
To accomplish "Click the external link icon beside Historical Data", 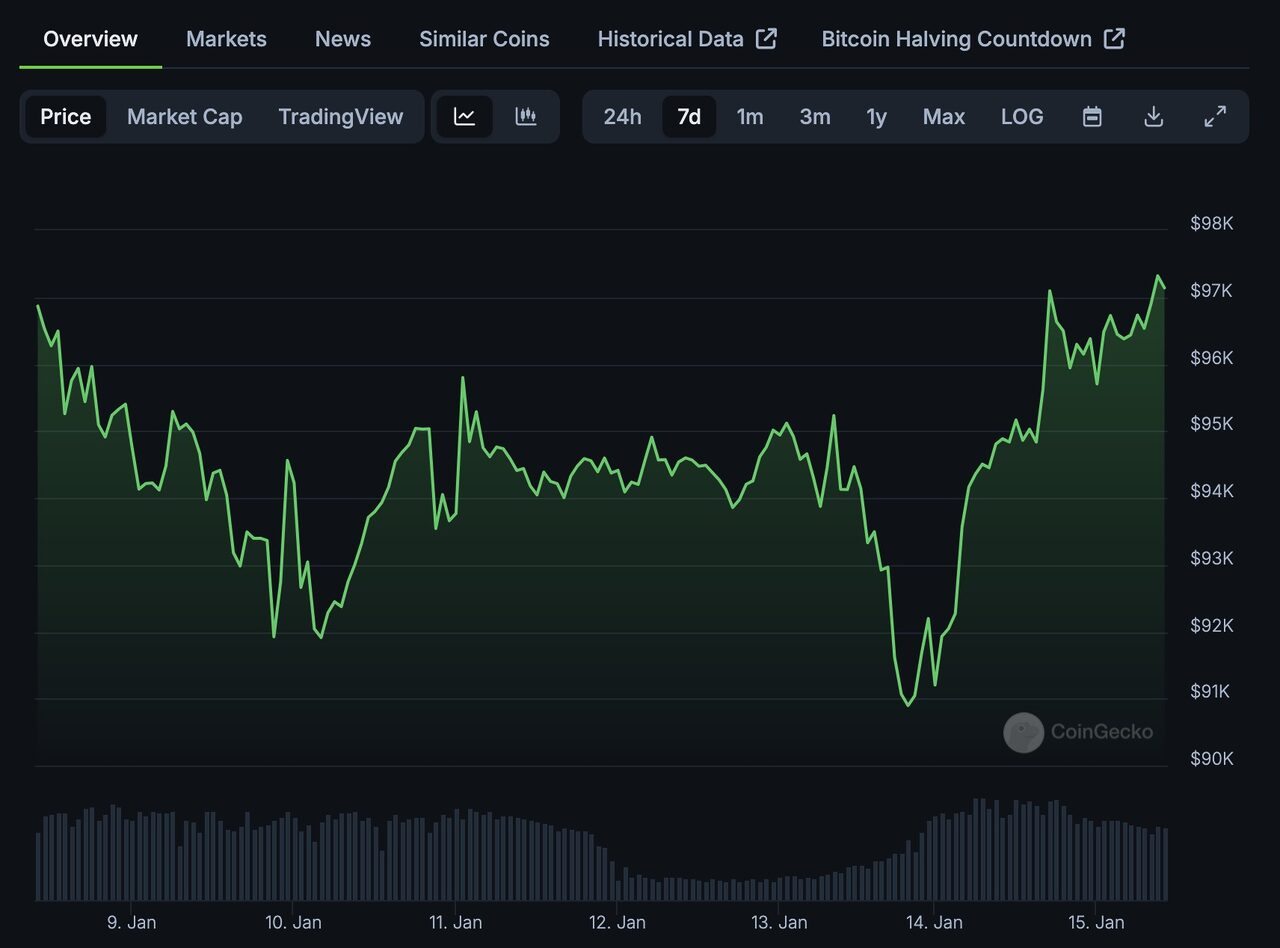I will [x=766, y=39].
